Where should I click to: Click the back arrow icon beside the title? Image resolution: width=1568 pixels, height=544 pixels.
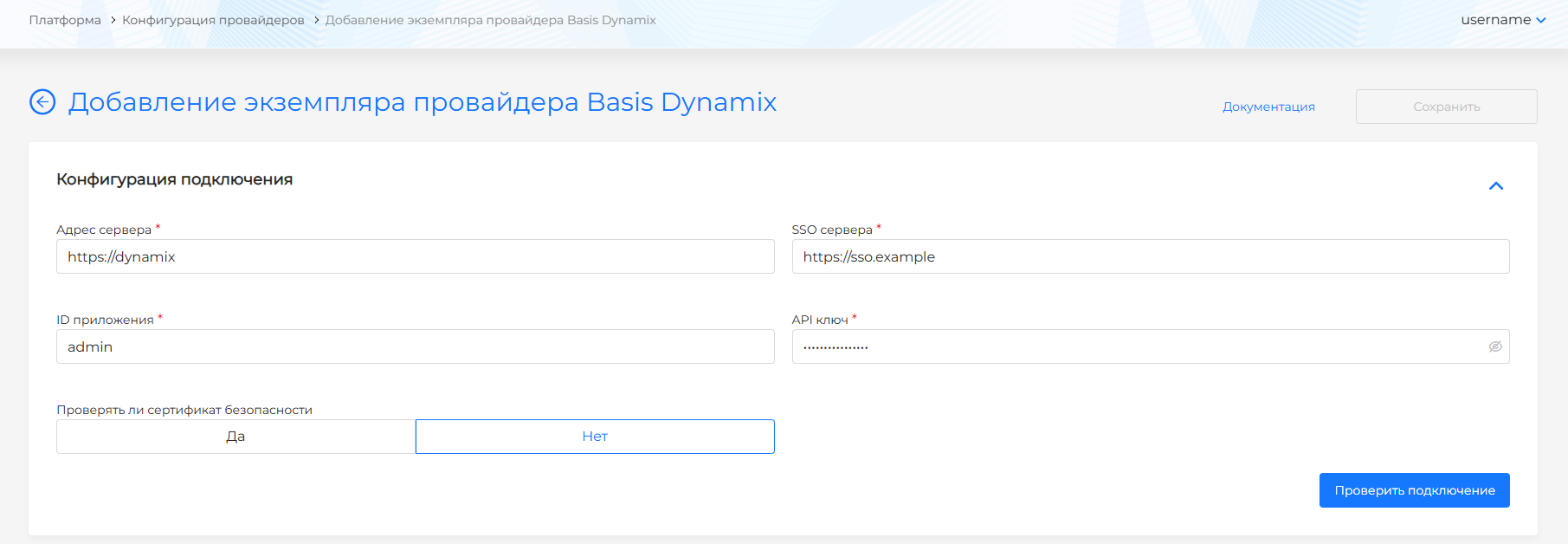(x=42, y=102)
